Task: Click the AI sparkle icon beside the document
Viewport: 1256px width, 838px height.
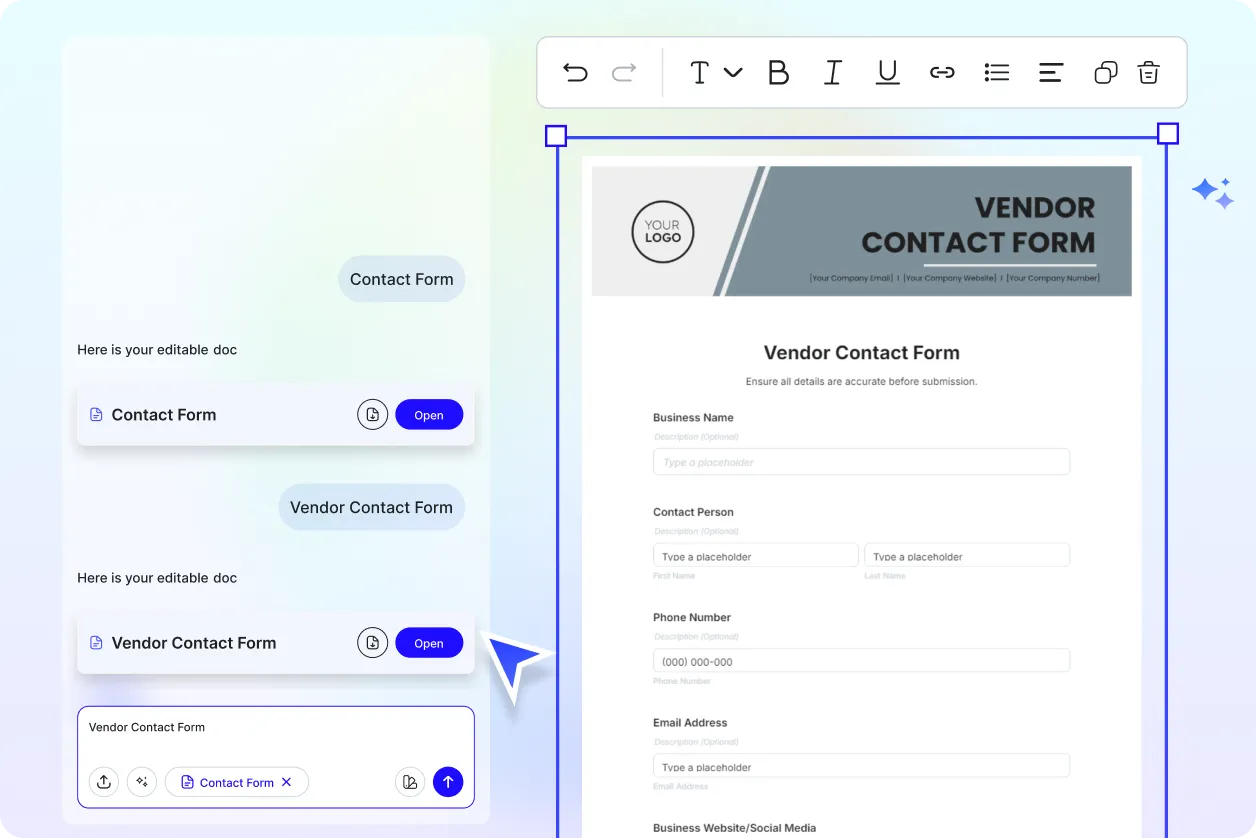Action: click(x=1213, y=192)
